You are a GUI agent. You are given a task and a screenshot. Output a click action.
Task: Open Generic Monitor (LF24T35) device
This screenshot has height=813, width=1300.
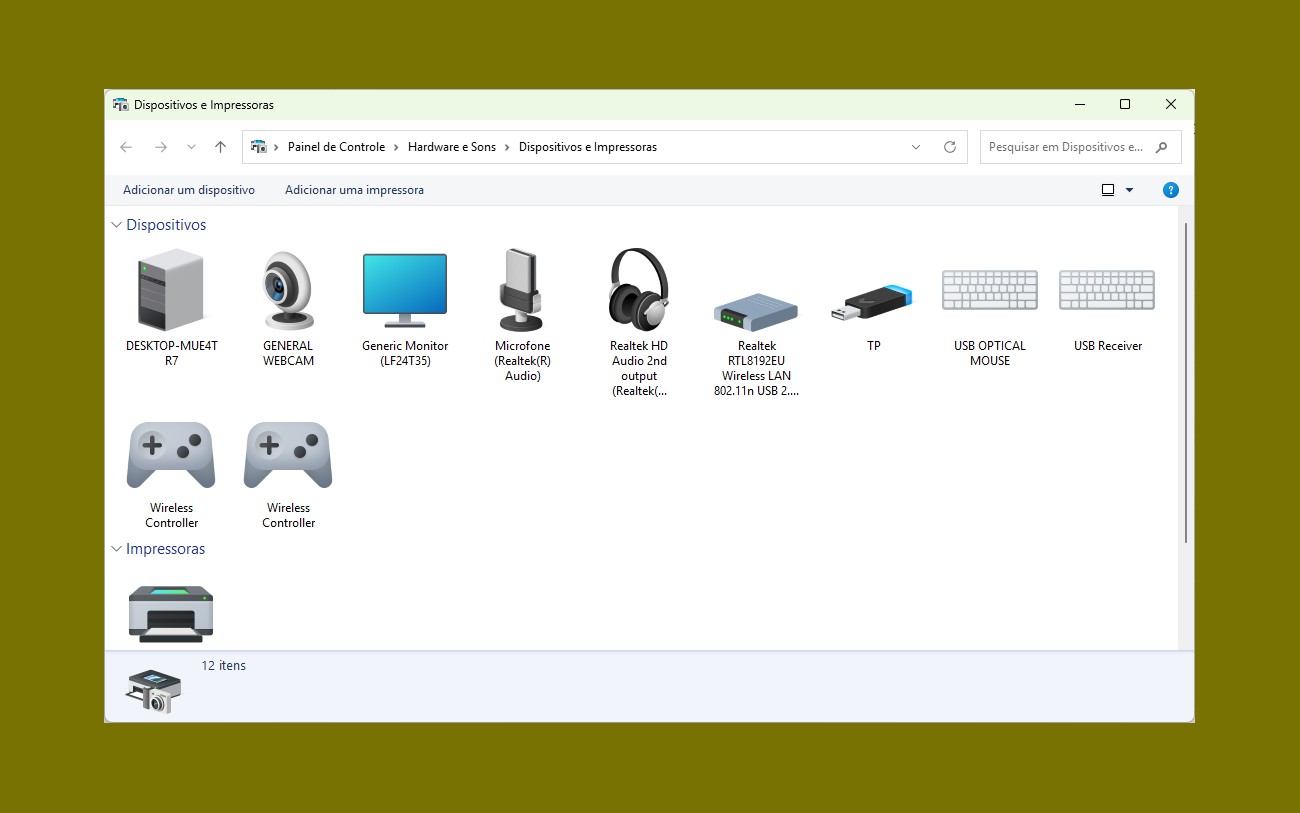[404, 290]
